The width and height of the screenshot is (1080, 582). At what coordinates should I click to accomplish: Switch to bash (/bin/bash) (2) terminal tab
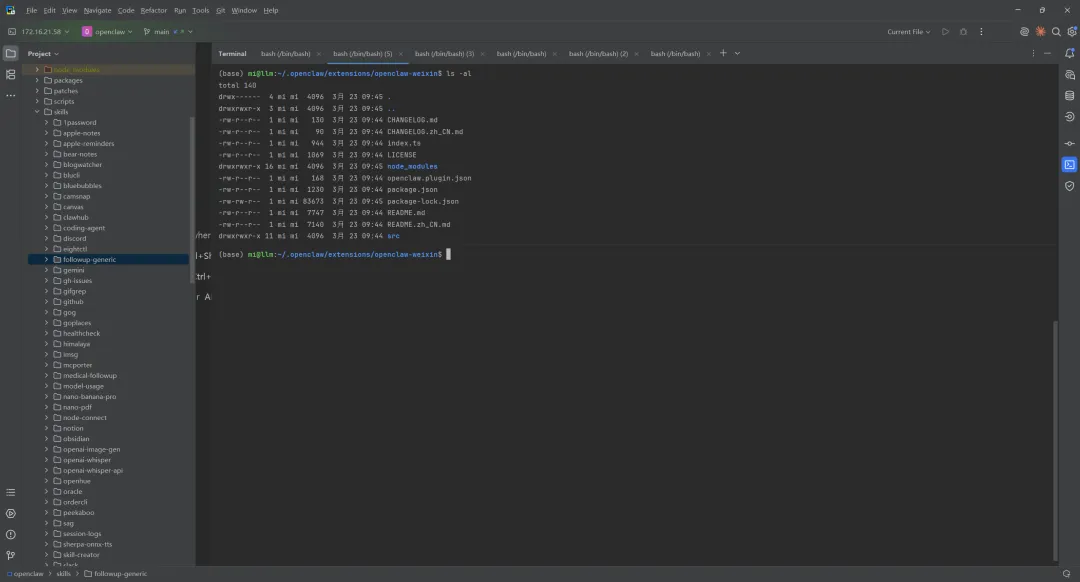[598, 53]
